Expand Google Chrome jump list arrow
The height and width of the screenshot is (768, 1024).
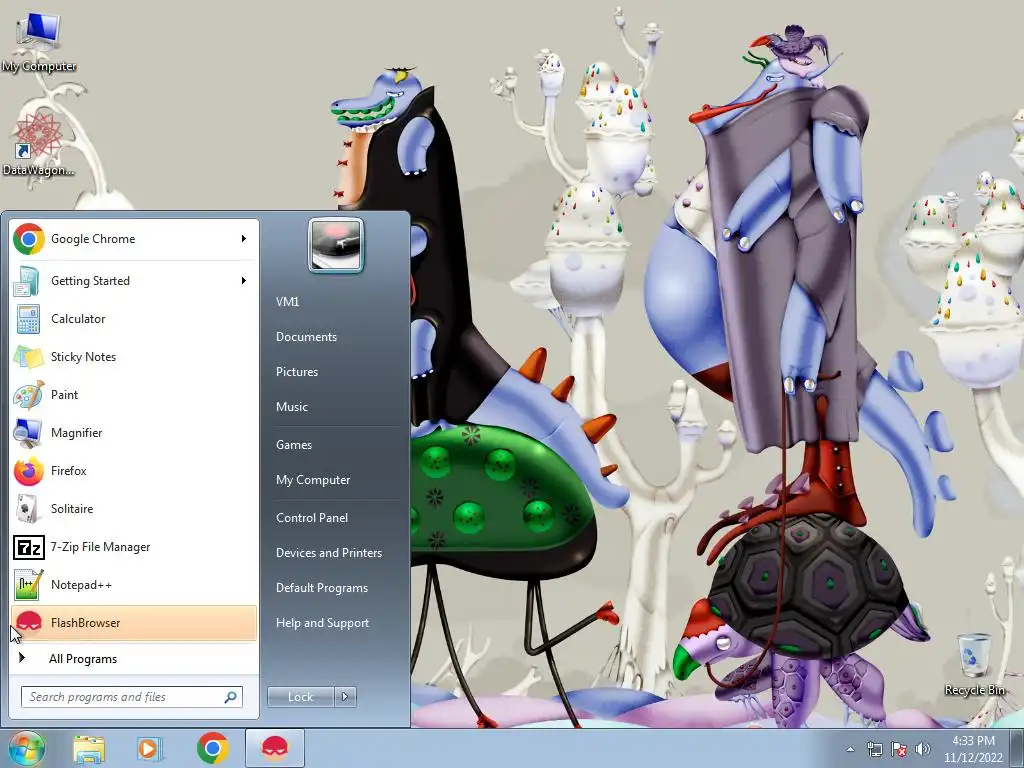pos(244,239)
